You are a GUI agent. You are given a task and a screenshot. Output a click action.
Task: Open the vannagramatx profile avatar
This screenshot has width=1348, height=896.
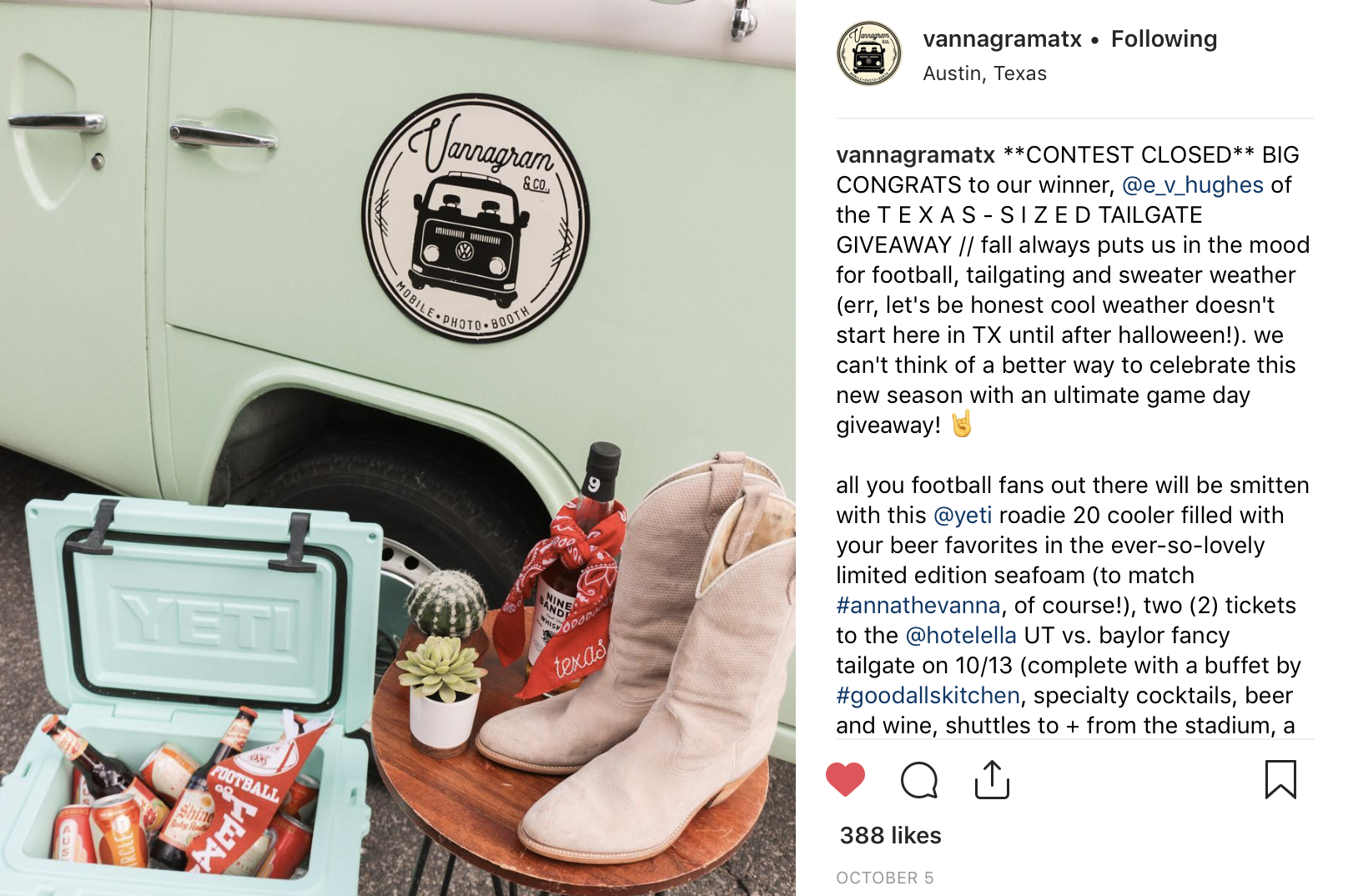point(869,53)
